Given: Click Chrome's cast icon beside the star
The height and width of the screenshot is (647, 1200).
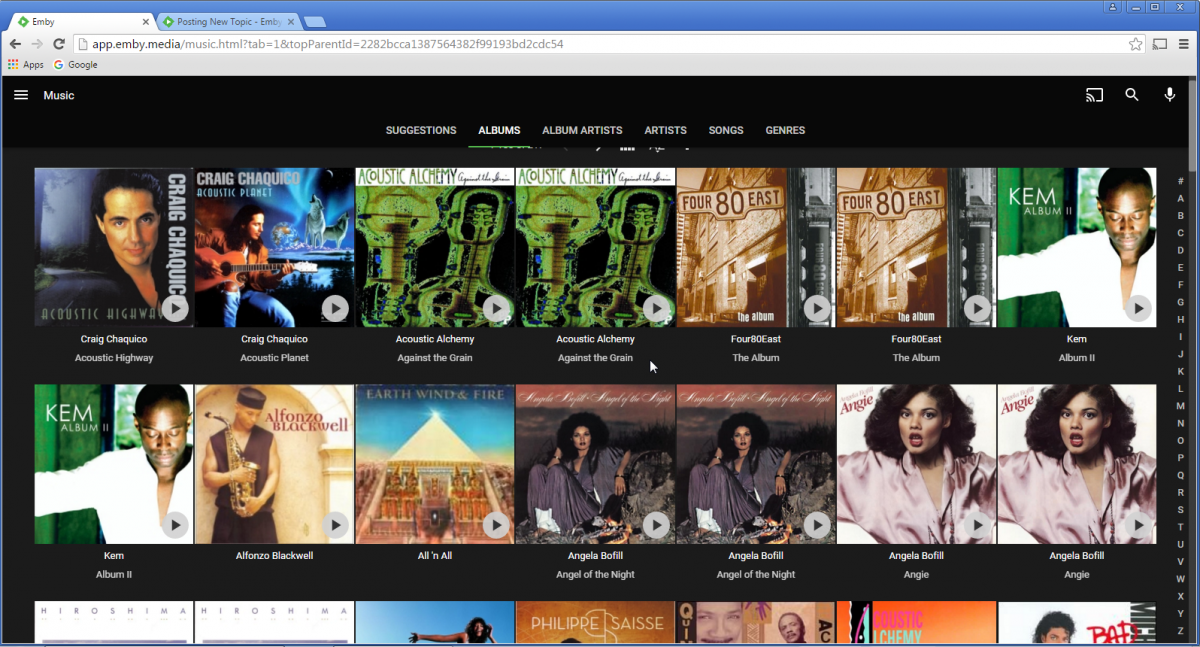Looking at the screenshot, I should pyautogui.click(x=1160, y=44).
